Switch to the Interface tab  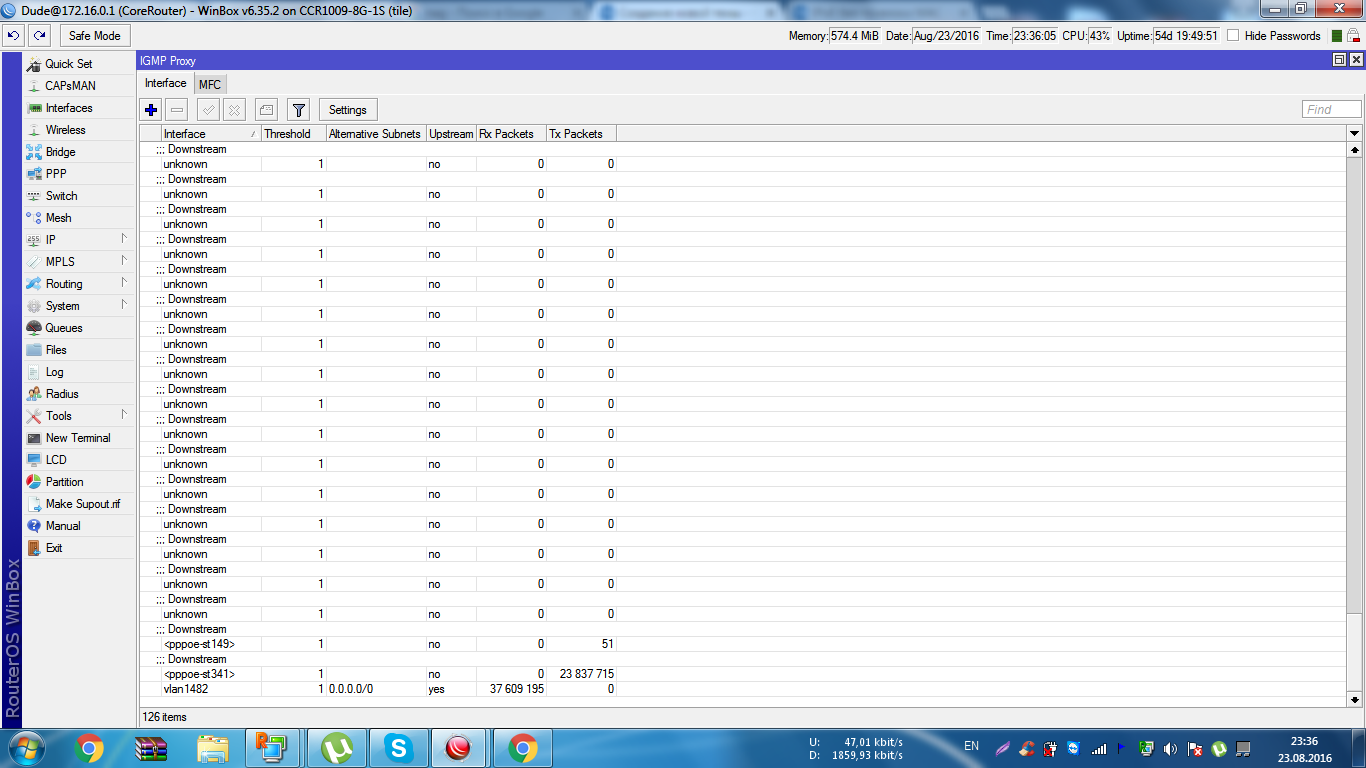coord(166,83)
